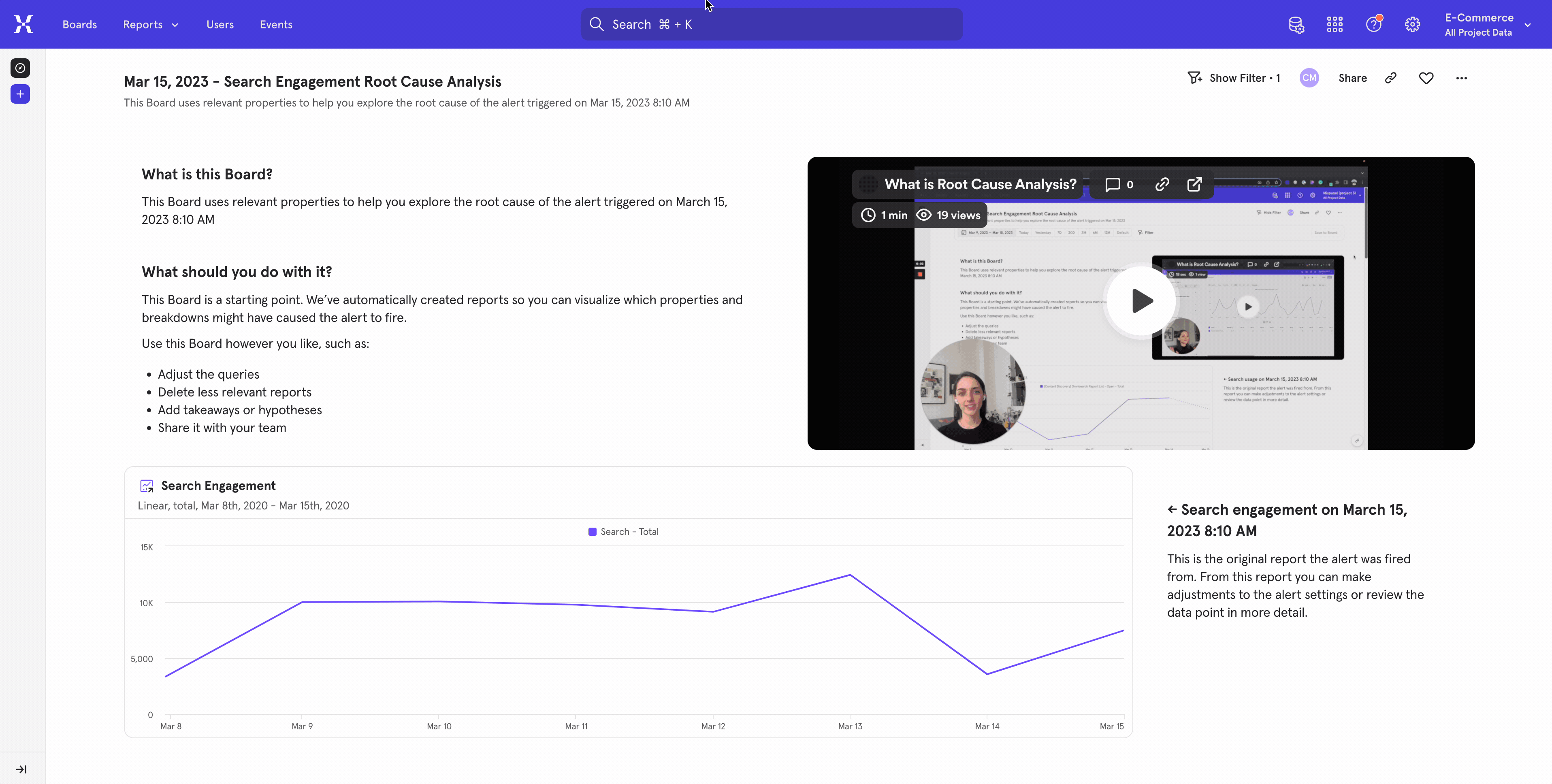The height and width of the screenshot is (784, 1552).
Task: Click the Share button
Action: coord(1352,78)
